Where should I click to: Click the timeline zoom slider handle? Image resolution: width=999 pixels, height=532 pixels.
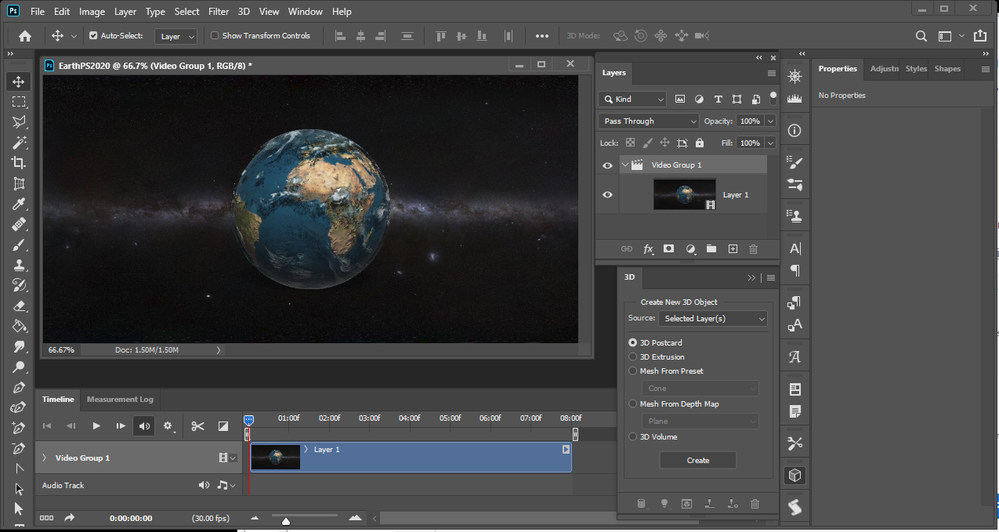click(286, 520)
